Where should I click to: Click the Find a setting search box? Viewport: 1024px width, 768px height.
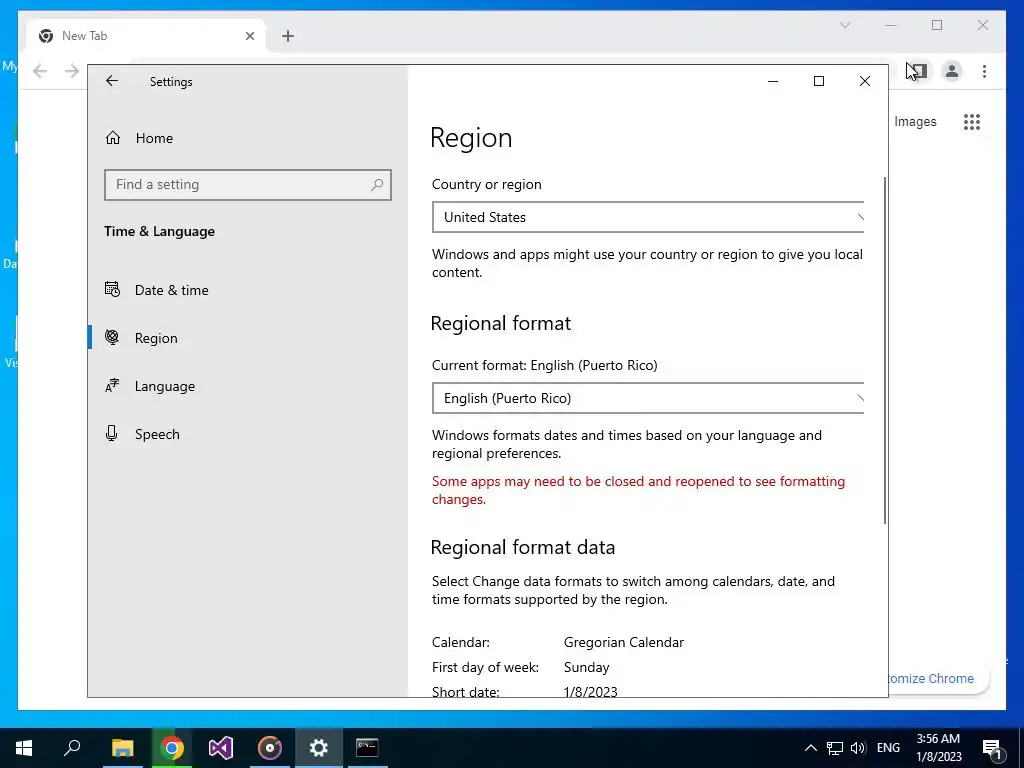248,185
